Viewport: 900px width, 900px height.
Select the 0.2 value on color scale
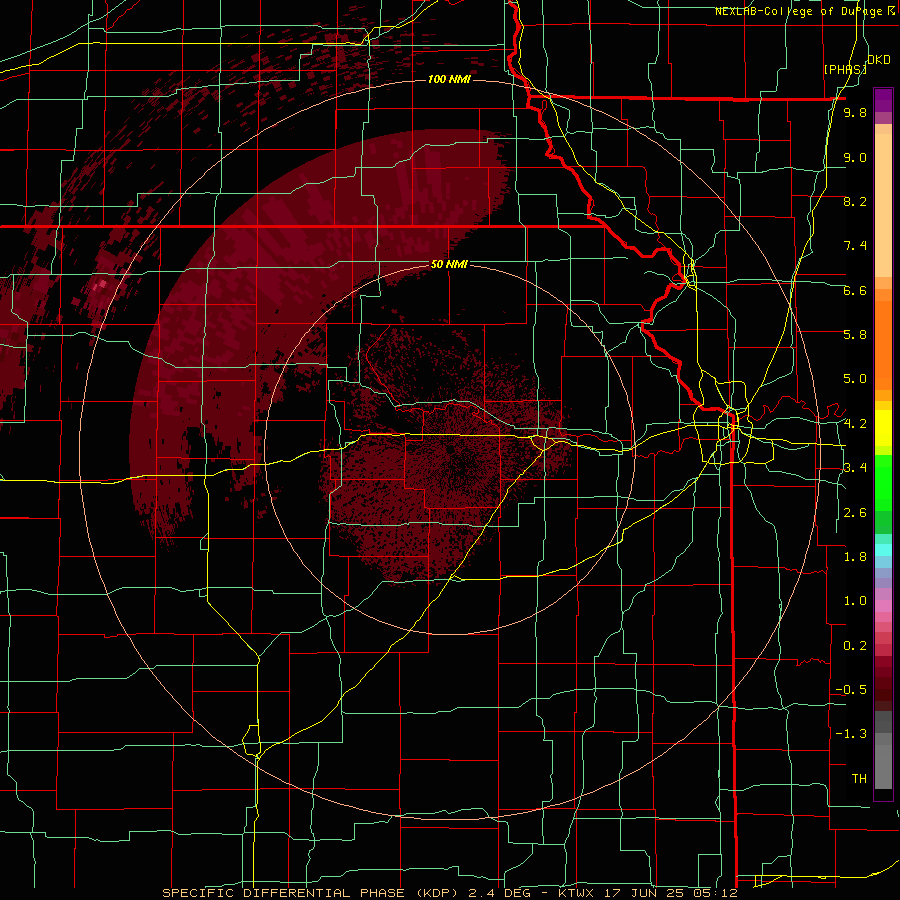click(x=855, y=646)
